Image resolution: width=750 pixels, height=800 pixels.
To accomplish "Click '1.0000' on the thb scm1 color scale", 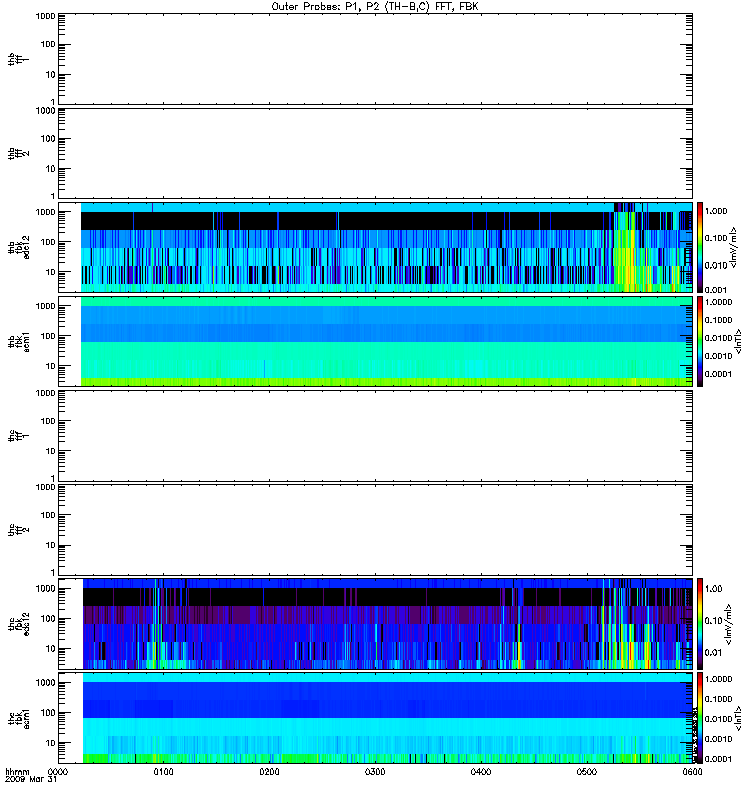I will 718,302.
